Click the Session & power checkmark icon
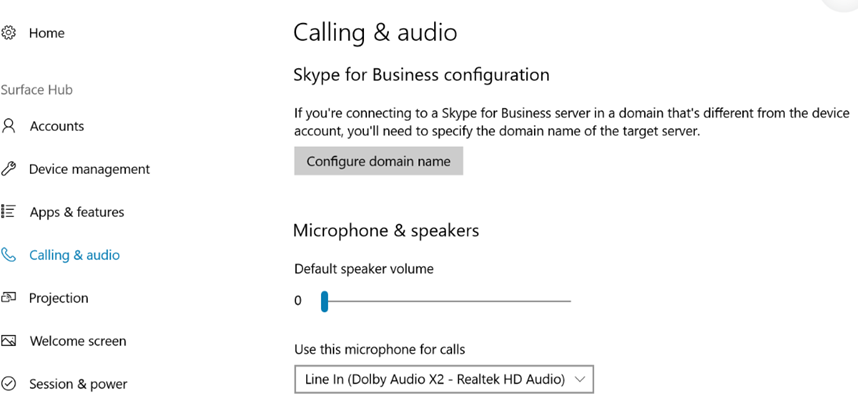 (x=9, y=384)
